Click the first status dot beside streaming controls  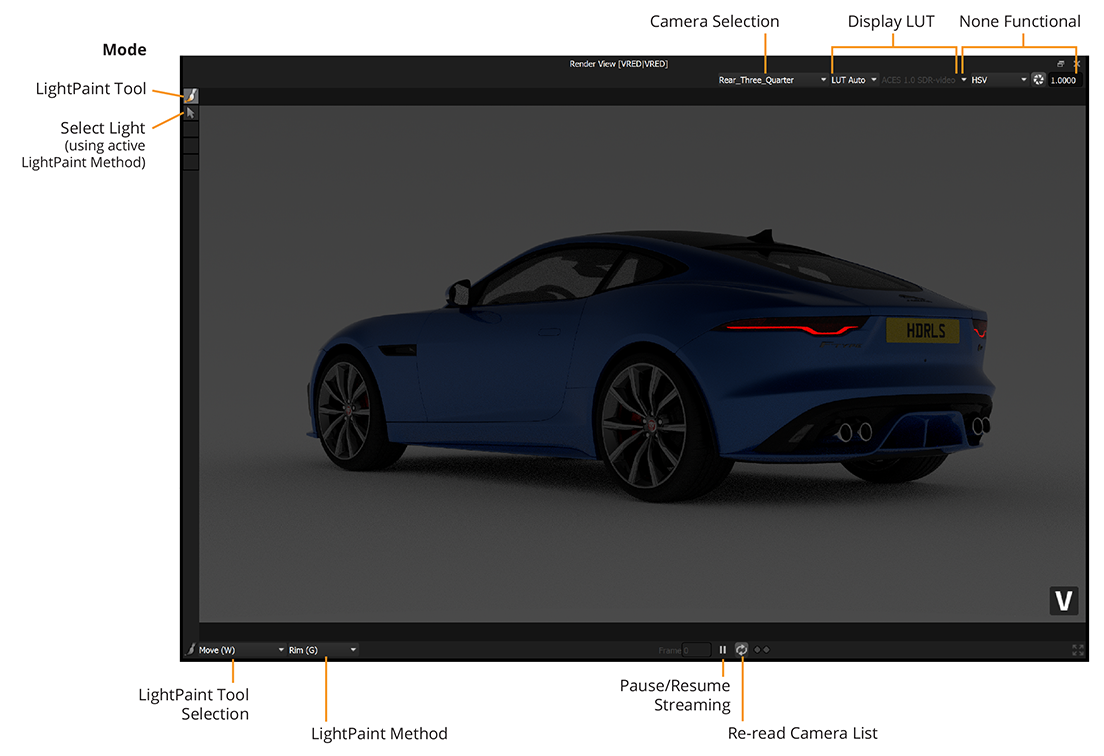point(757,650)
